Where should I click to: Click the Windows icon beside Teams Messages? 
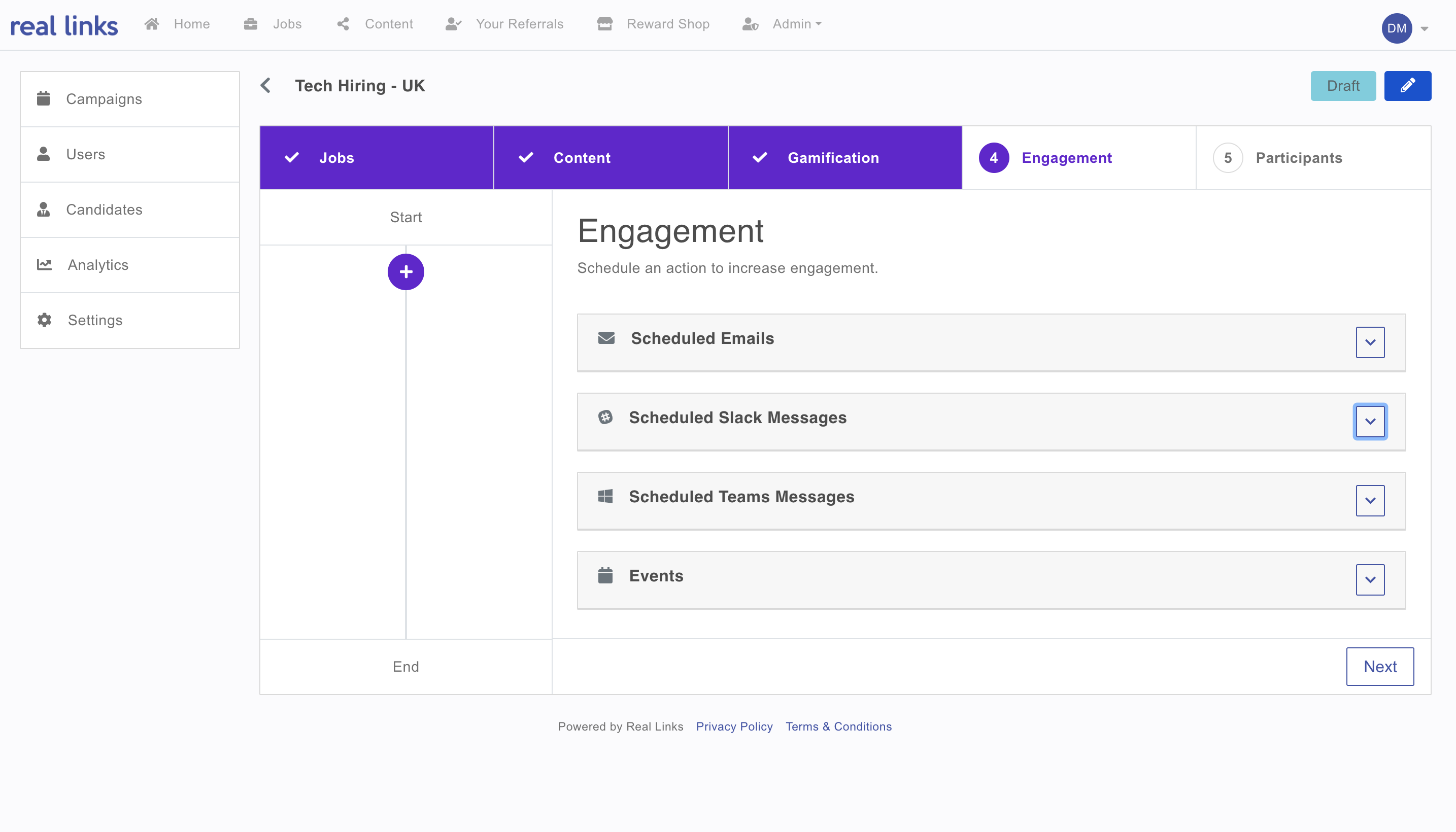(605, 497)
